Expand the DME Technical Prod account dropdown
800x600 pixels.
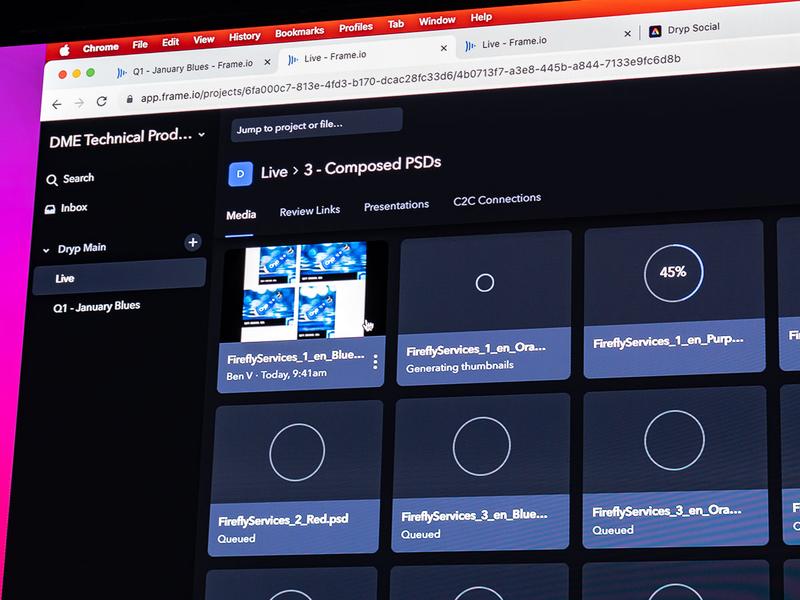[202, 134]
